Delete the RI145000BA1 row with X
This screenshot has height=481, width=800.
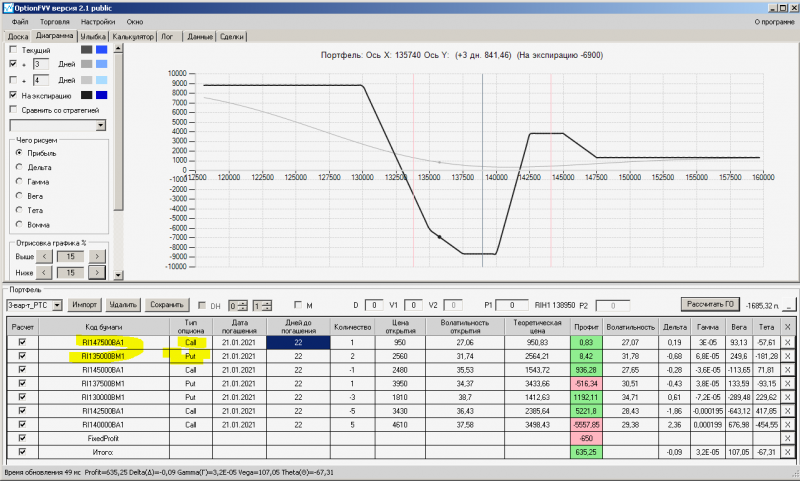[787, 370]
